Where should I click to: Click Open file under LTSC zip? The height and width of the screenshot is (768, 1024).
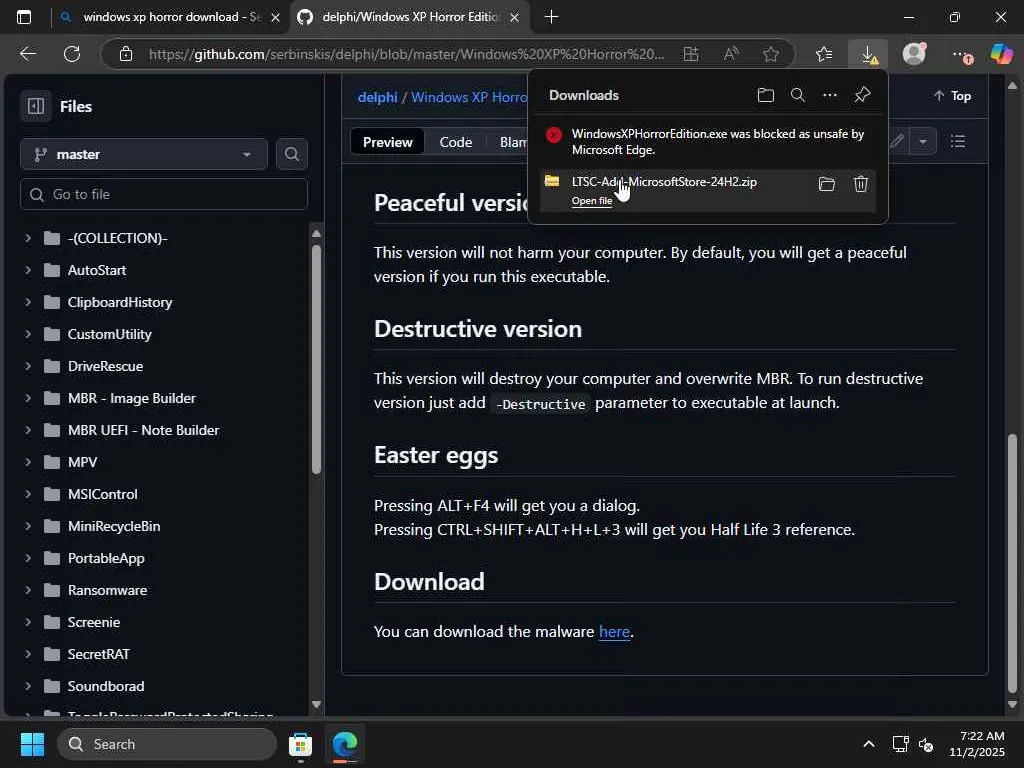pyautogui.click(x=592, y=200)
